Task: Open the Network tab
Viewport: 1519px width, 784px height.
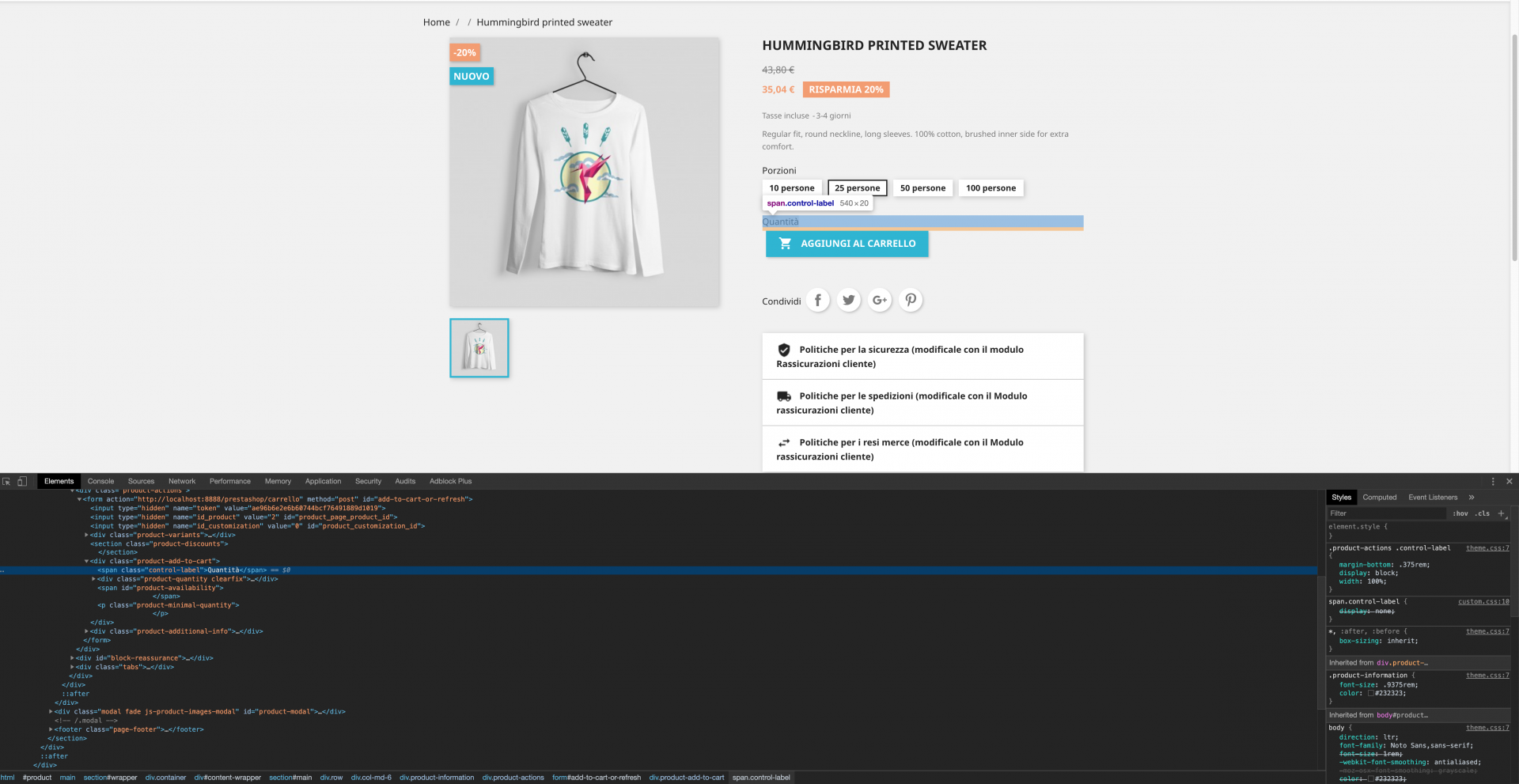Action: pyautogui.click(x=182, y=481)
